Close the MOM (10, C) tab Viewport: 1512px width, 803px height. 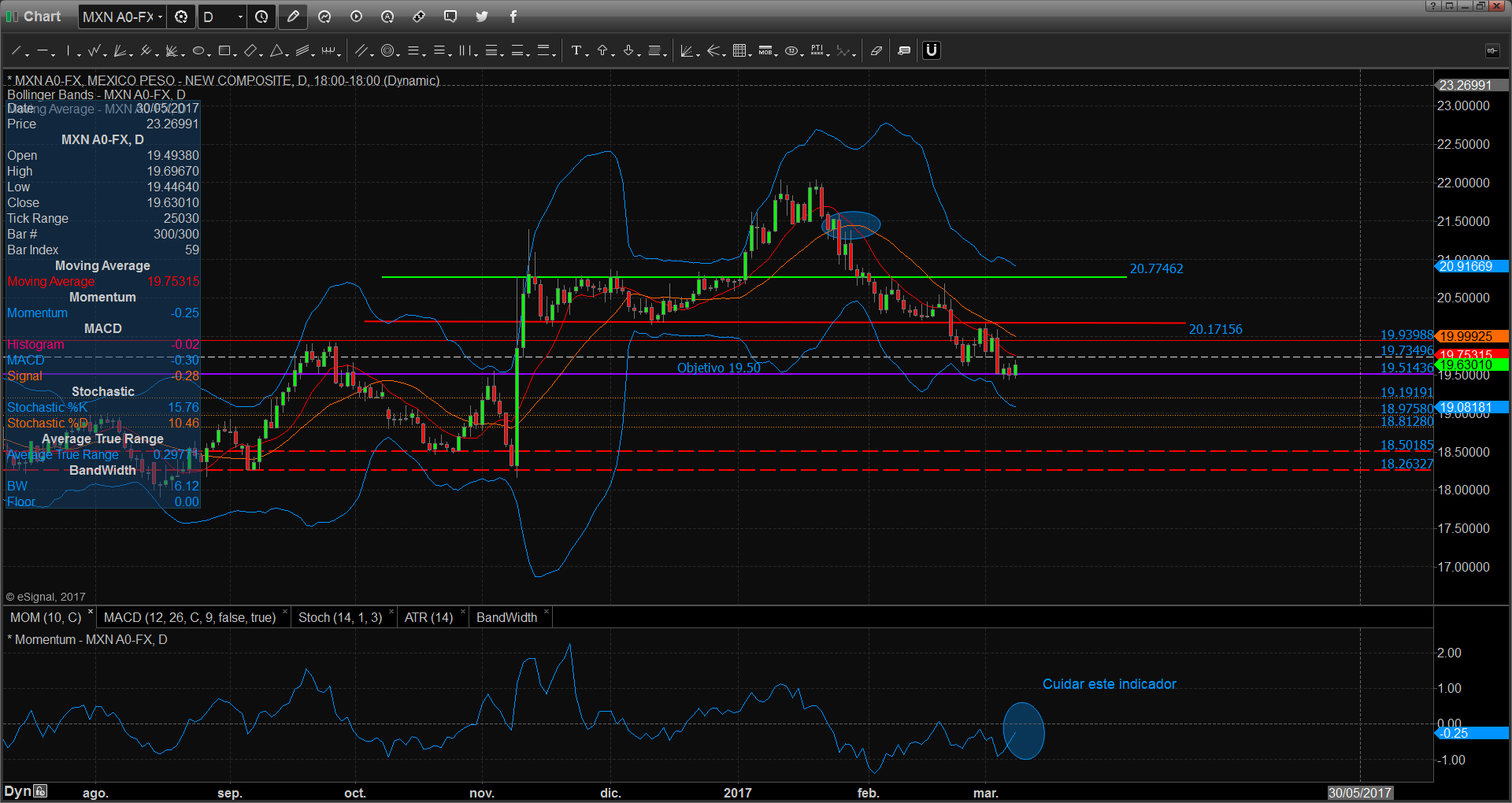(x=91, y=612)
